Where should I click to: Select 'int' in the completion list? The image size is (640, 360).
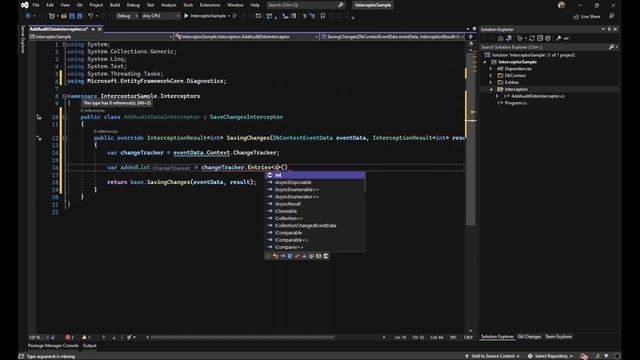[x=315, y=175]
